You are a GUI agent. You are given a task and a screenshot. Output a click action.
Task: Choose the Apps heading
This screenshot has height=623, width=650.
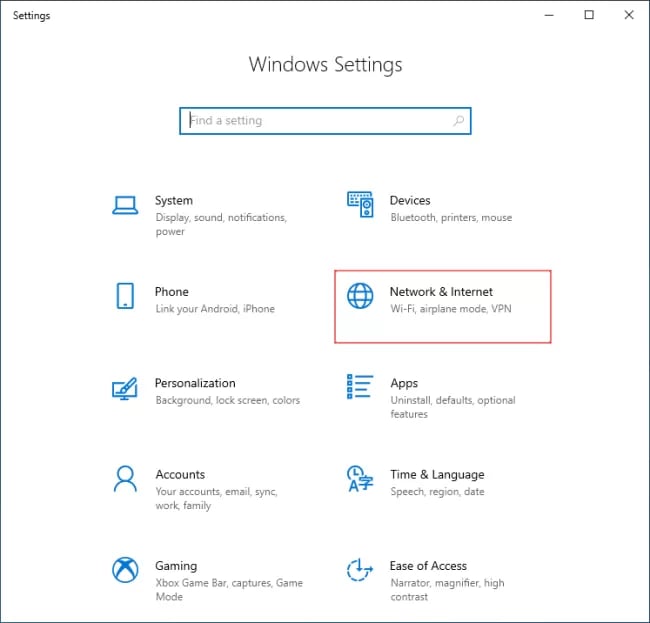pos(404,383)
